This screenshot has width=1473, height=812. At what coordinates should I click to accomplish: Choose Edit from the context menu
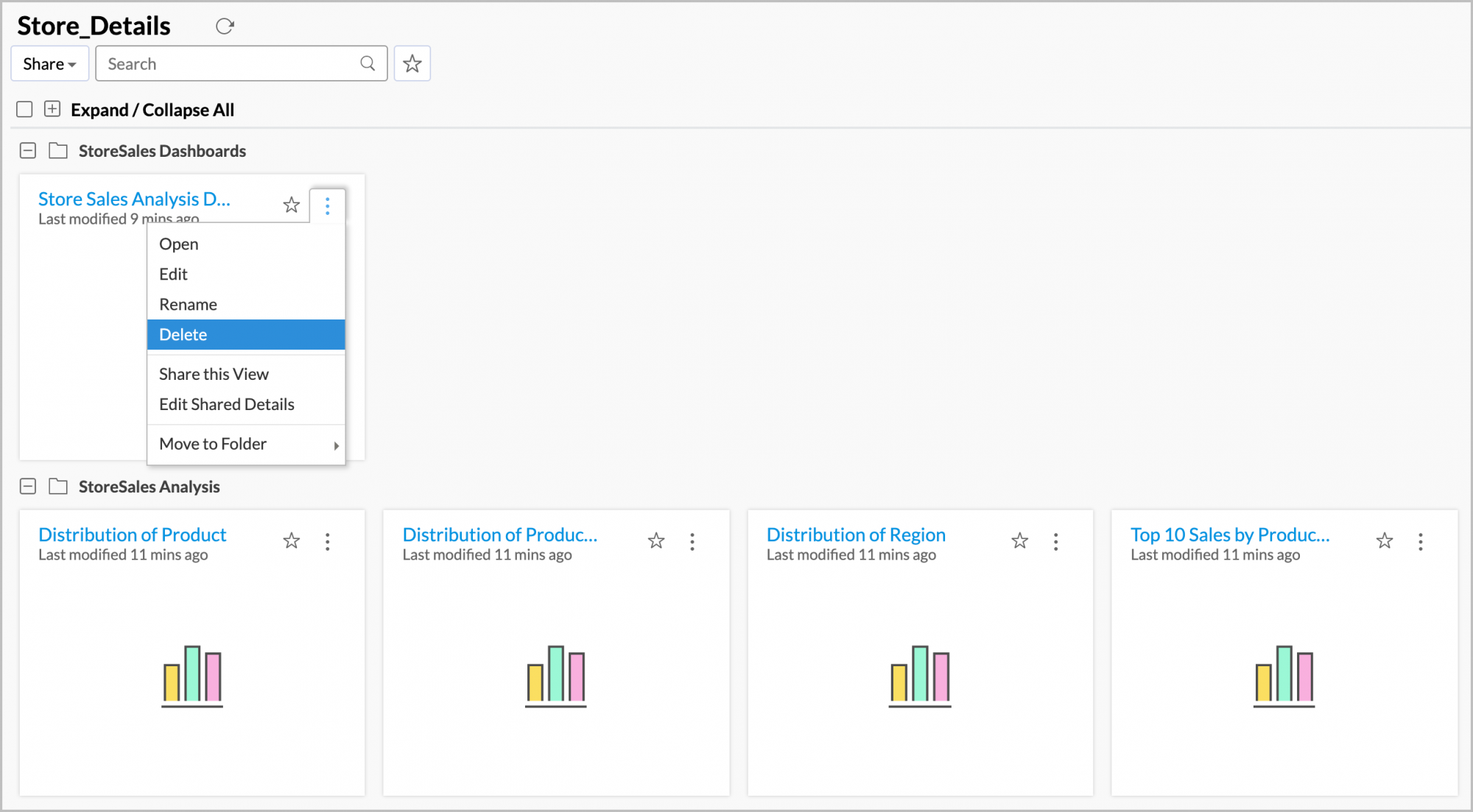click(x=246, y=274)
